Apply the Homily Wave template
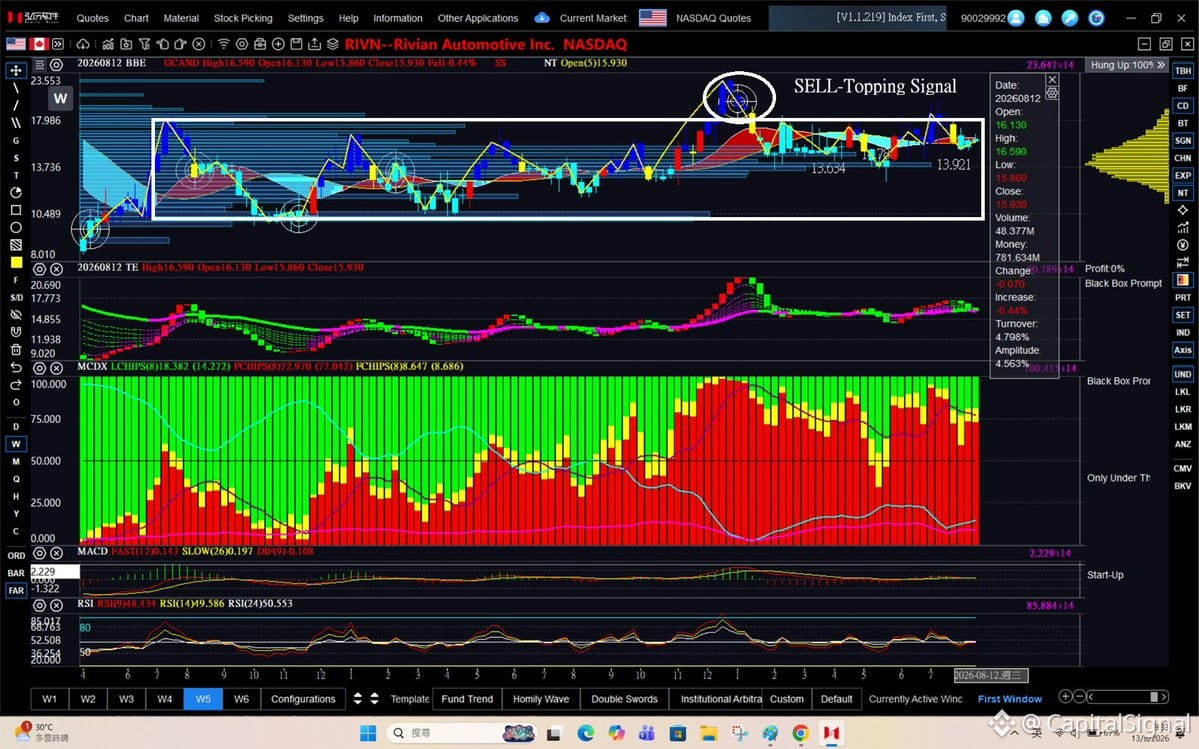Viewport: 1199px width, 749px height. [x=541, y=699]
